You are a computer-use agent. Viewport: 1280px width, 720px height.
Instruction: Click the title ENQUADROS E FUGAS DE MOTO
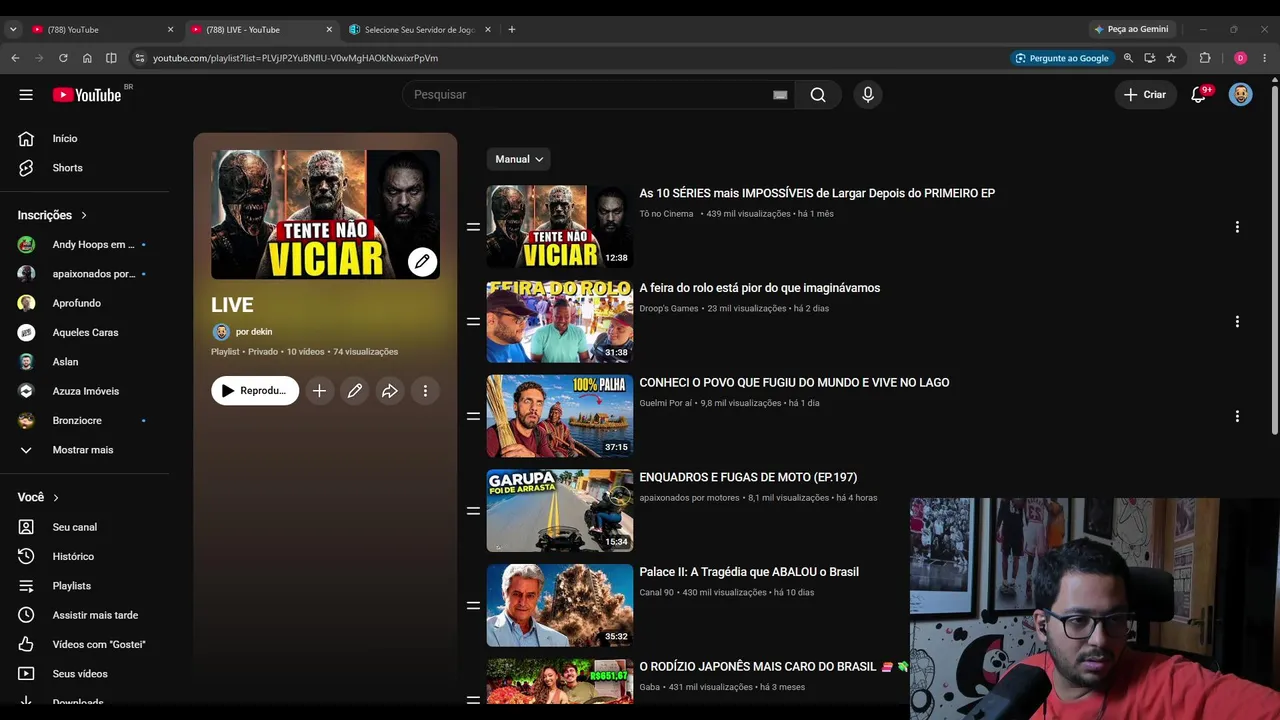pos(748,478)
